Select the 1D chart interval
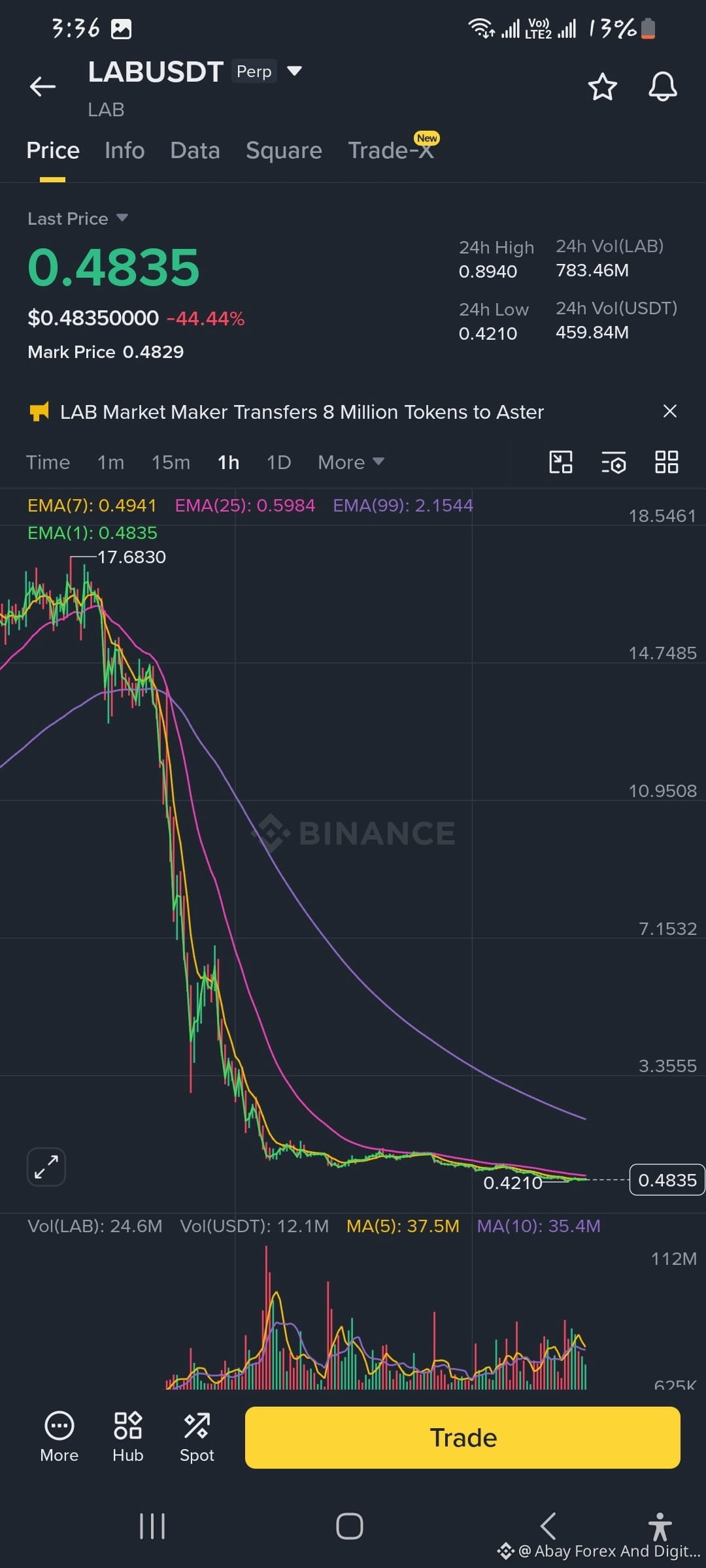This screenshot has height=1568, width=706. point(278,462)
